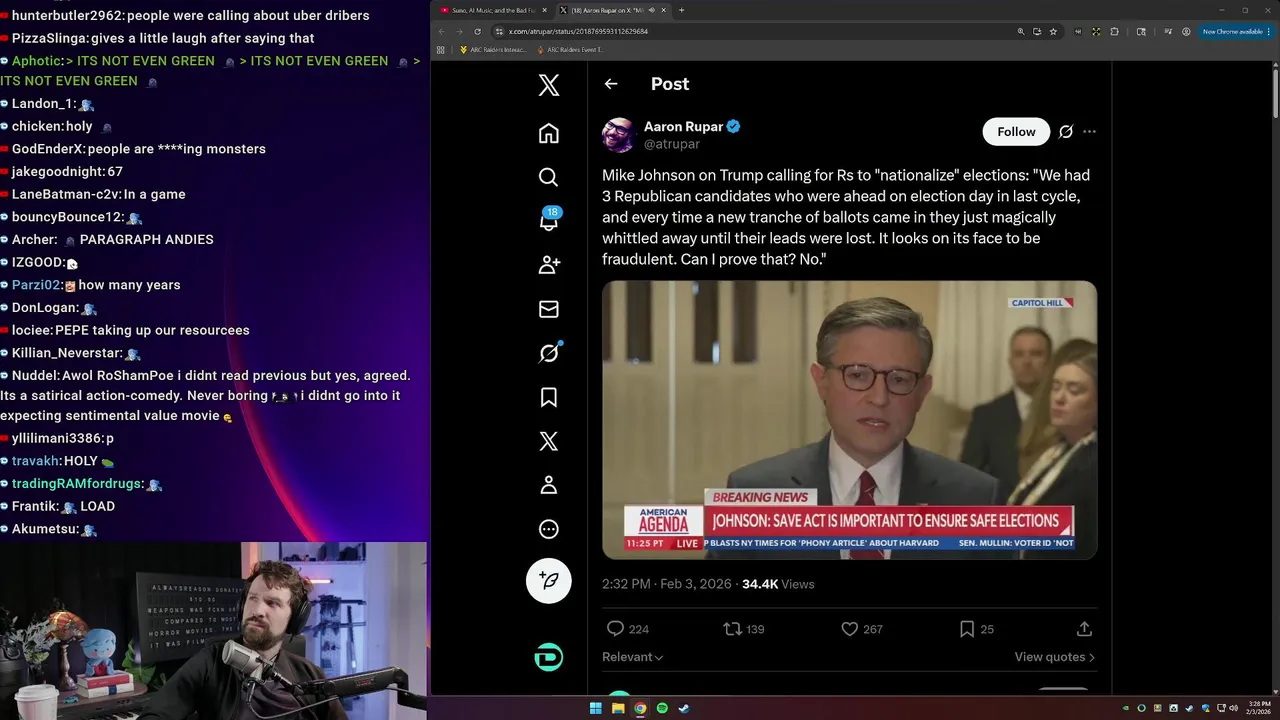Expand the Relevant replies sort dropdown
Image resolution: width=1280 pixels, height=720 pixels.
[x=632, y=657]
